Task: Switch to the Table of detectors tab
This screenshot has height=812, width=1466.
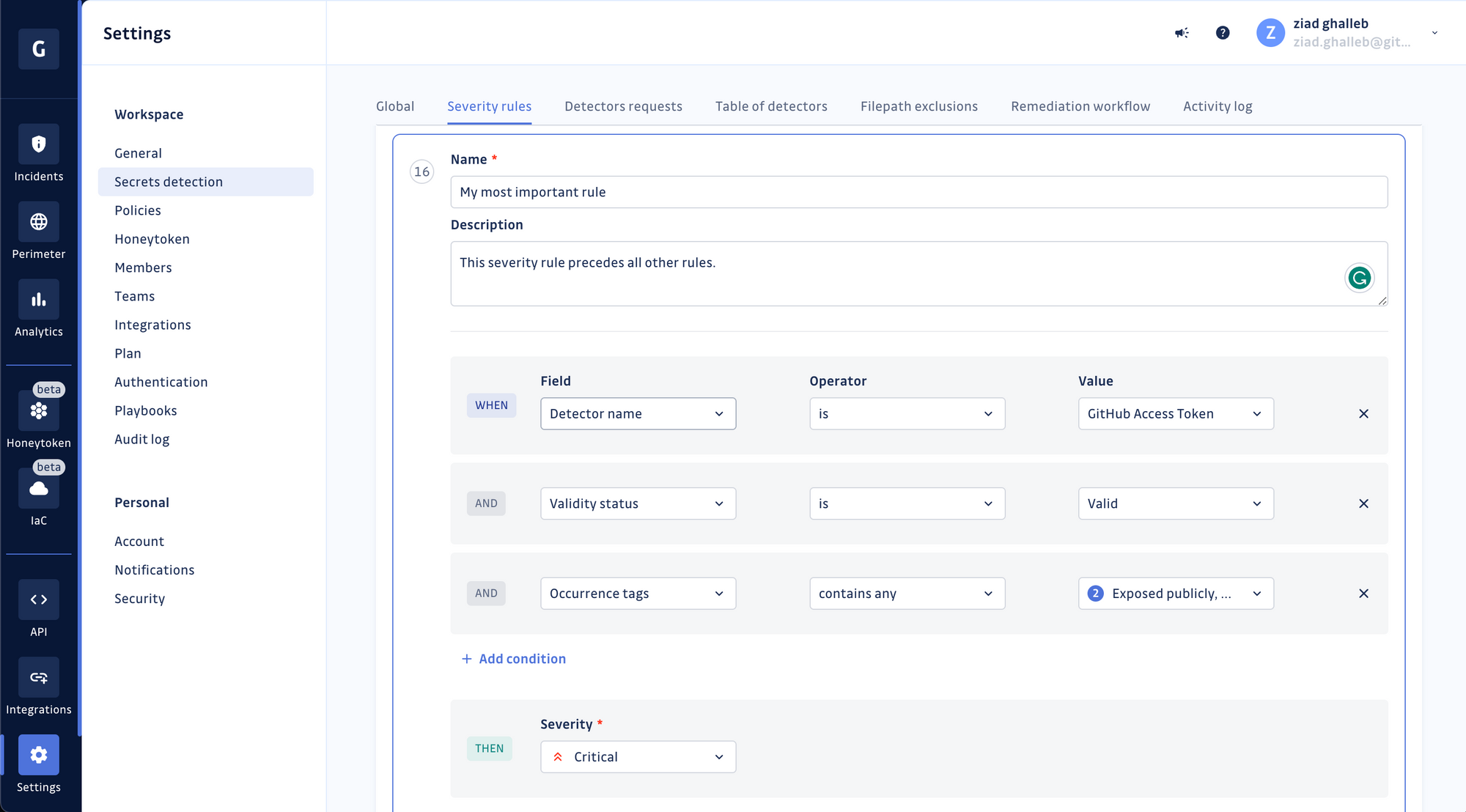Action: pos(771,106)
